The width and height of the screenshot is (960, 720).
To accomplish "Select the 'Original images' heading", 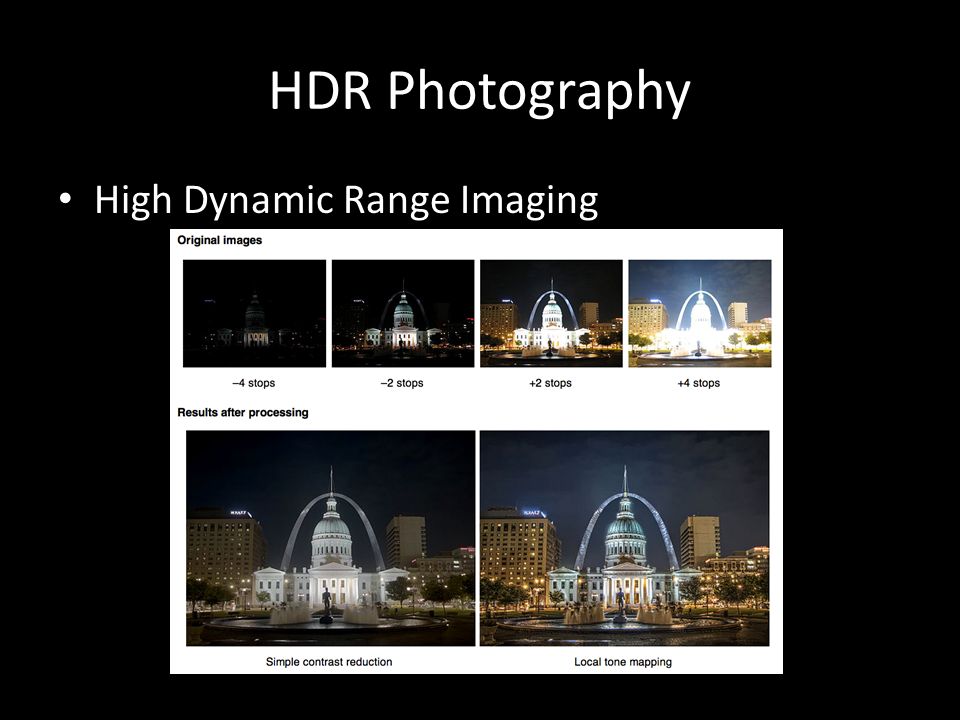I will tap(220, 240).
